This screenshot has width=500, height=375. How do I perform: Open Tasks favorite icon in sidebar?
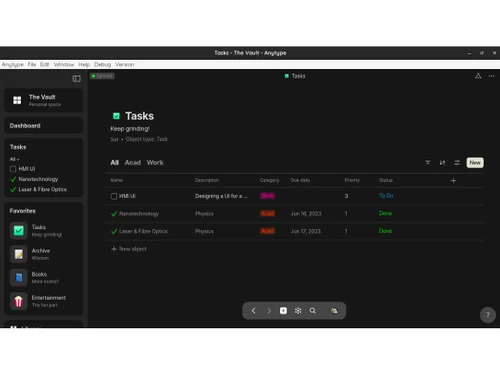click(19, 231)
